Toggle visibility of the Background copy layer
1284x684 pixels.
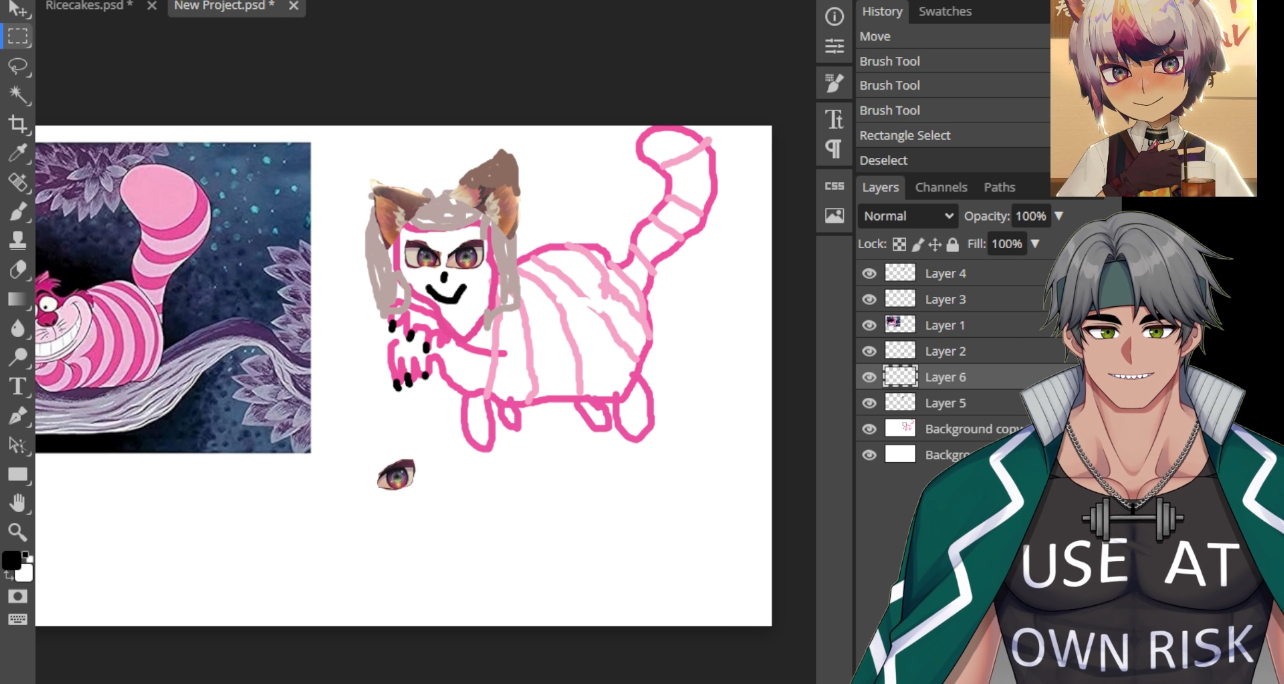point(869,429)
